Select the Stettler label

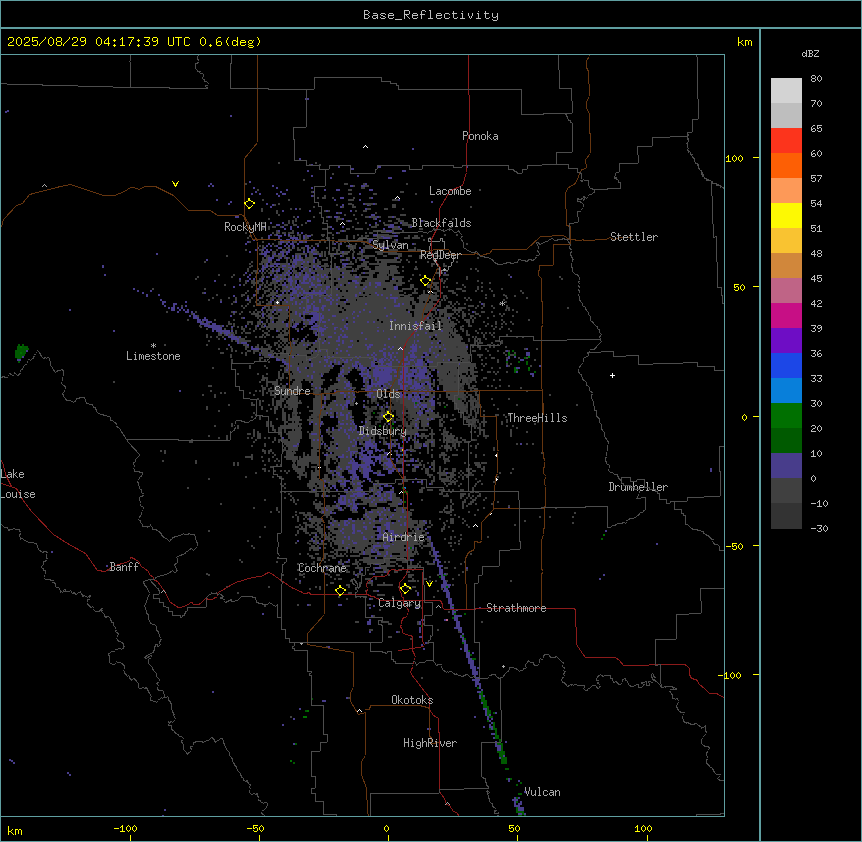click(634, 237)
